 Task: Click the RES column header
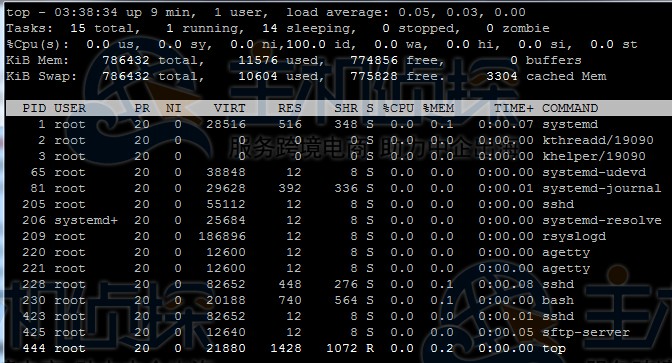[290, 108]
